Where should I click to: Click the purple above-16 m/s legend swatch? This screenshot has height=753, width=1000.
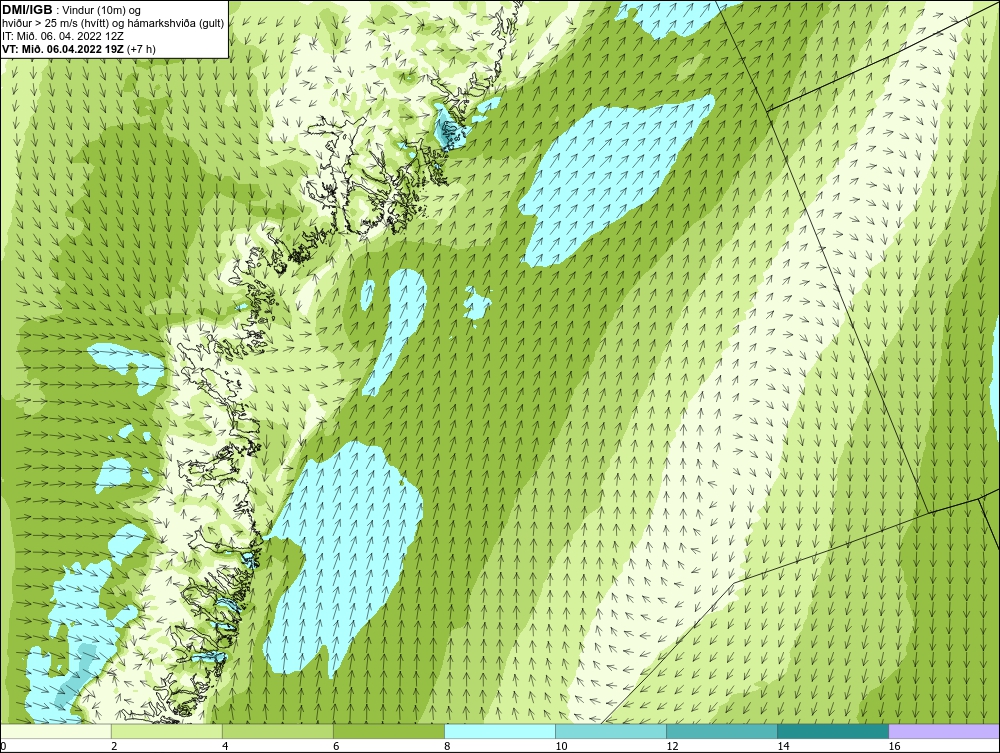coord(944,731)
